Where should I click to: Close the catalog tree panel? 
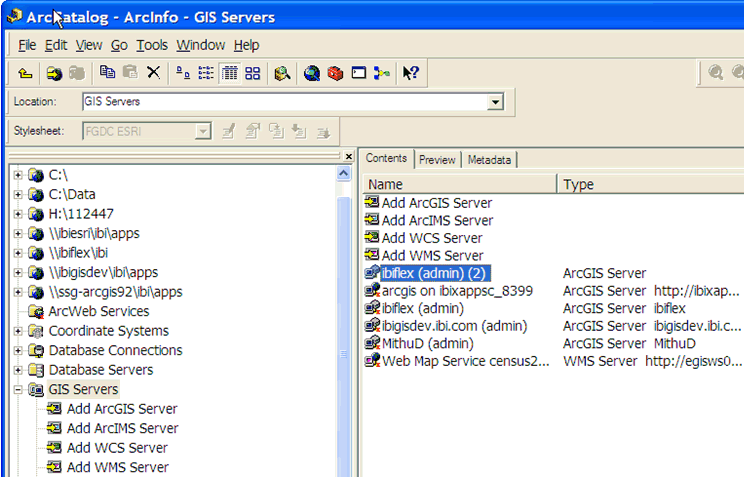349,157
